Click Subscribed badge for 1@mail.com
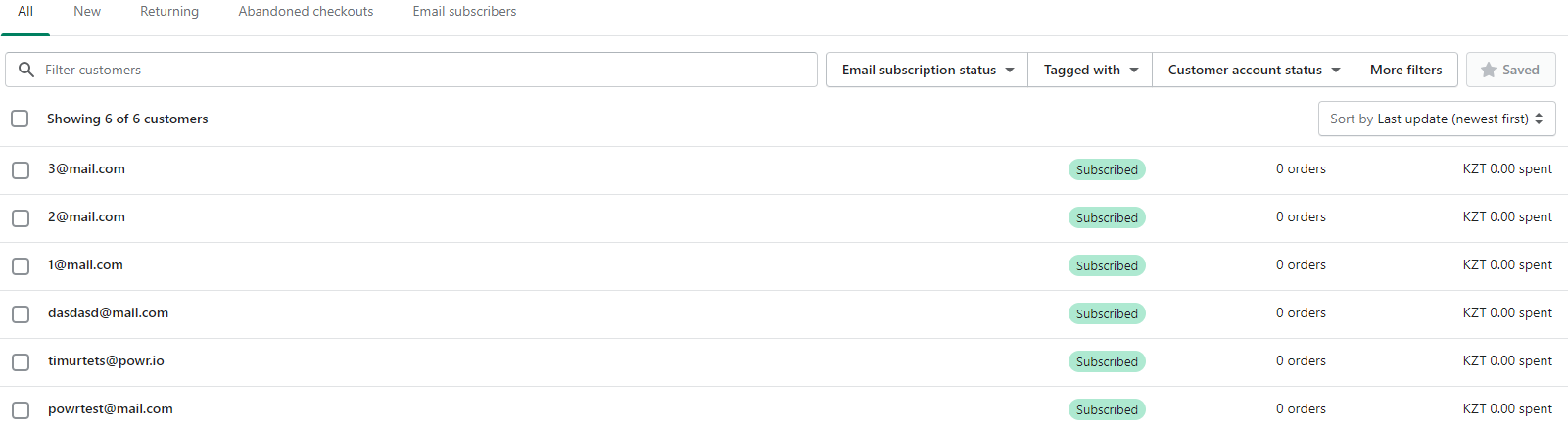Image resolution: width=1568 pixels, height=429 pixels. point(1107,265)
